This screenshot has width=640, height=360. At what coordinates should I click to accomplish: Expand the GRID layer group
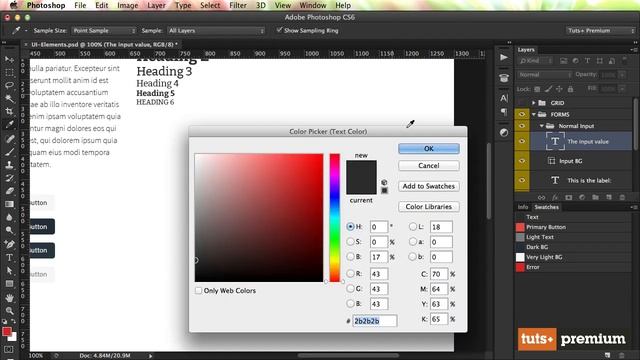coord(533,103)
